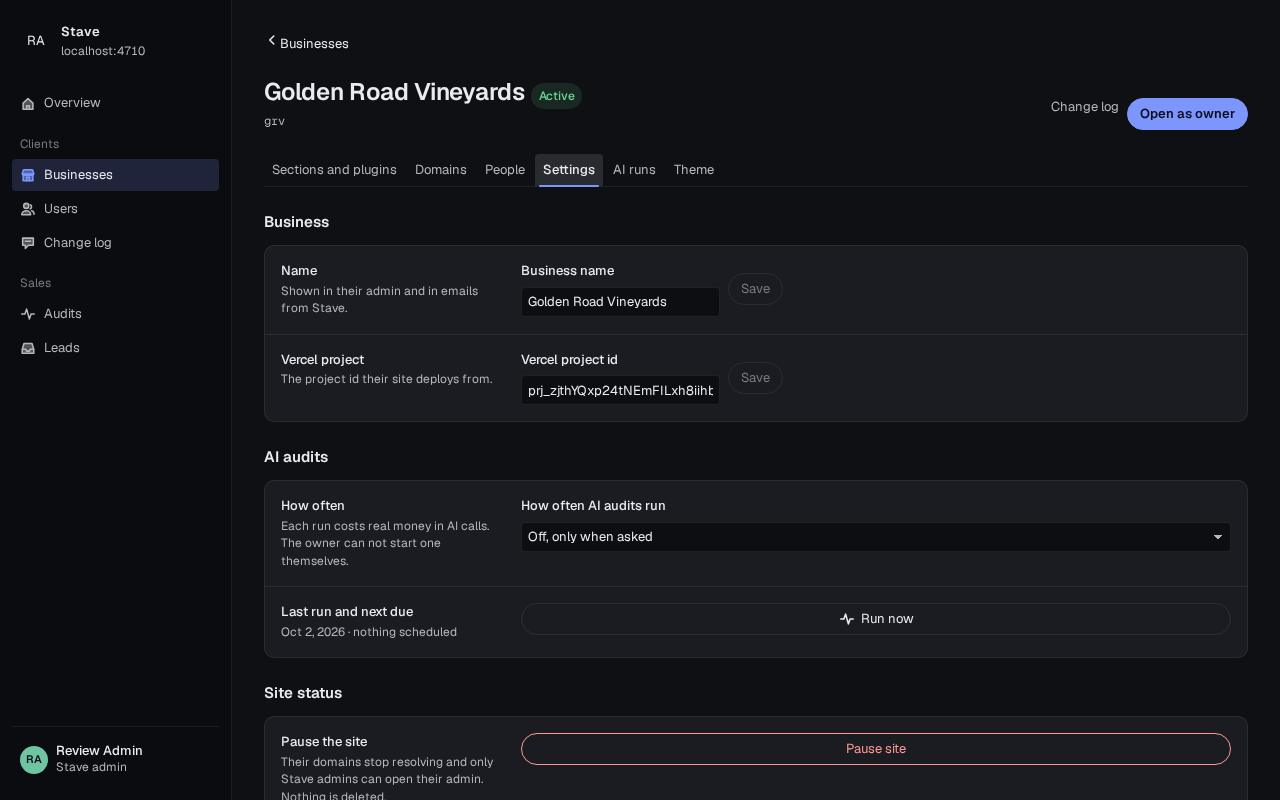The image size is (1280, 800).
Task: Click the grv slug under the title
Action: 274,121
